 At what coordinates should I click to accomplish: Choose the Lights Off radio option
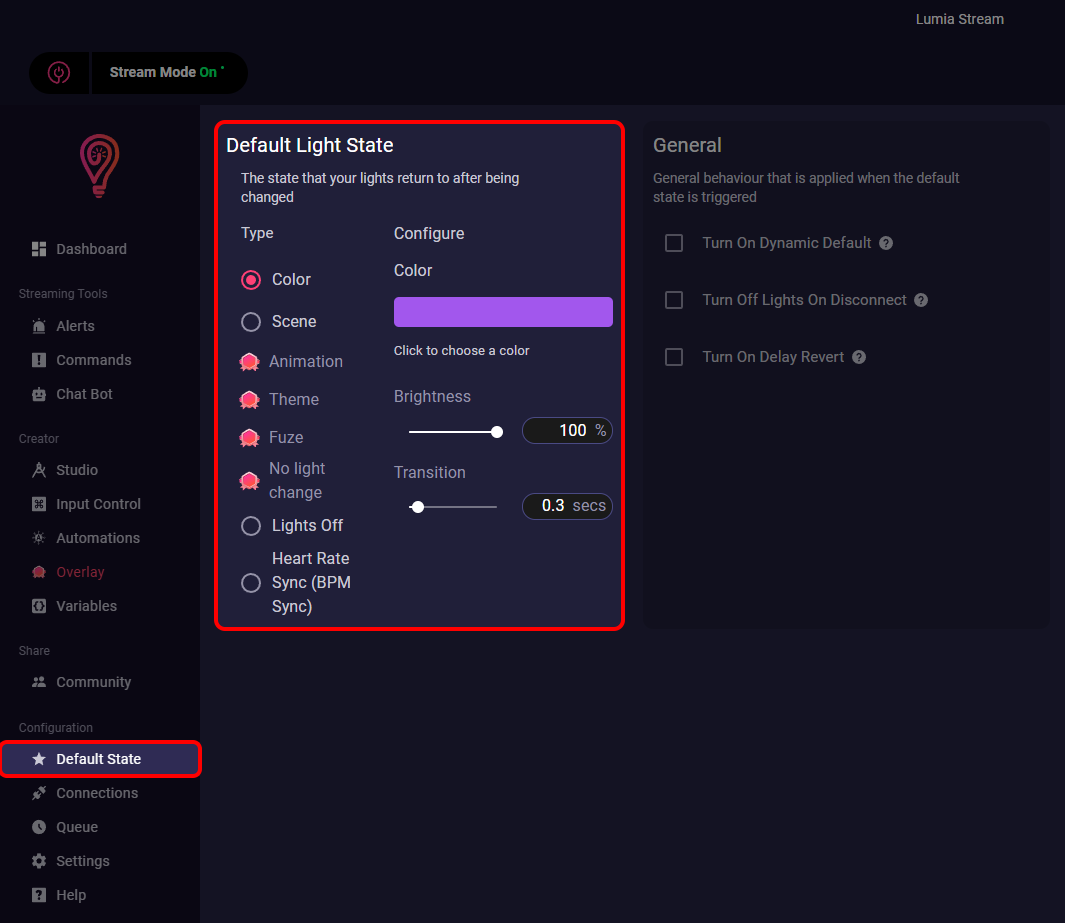tap(251, 526)
